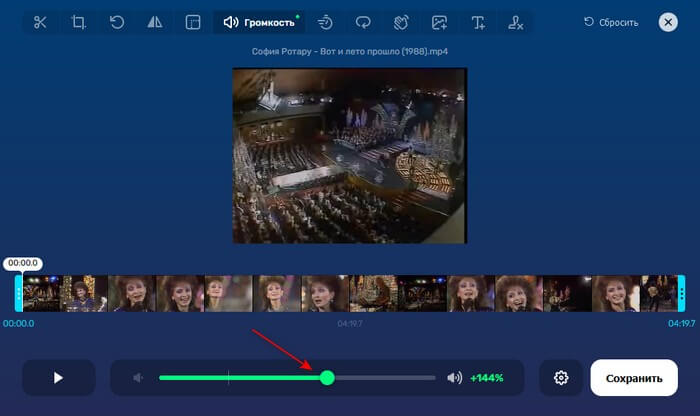This screenshot has width=700, height=416.
Task: Select the scissors trim tool
Action: coord(40,22)
